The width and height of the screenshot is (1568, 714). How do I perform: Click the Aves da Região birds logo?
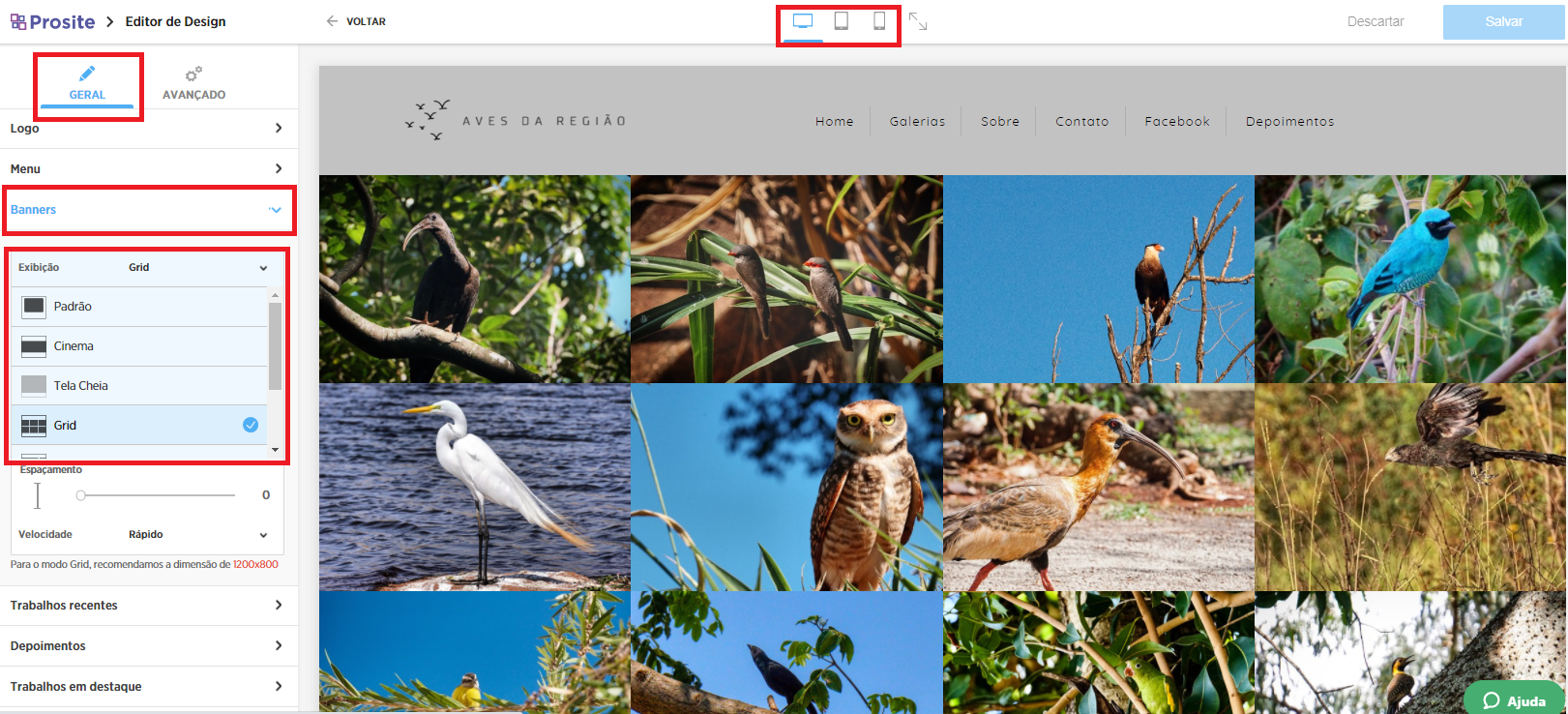[429, 120]
